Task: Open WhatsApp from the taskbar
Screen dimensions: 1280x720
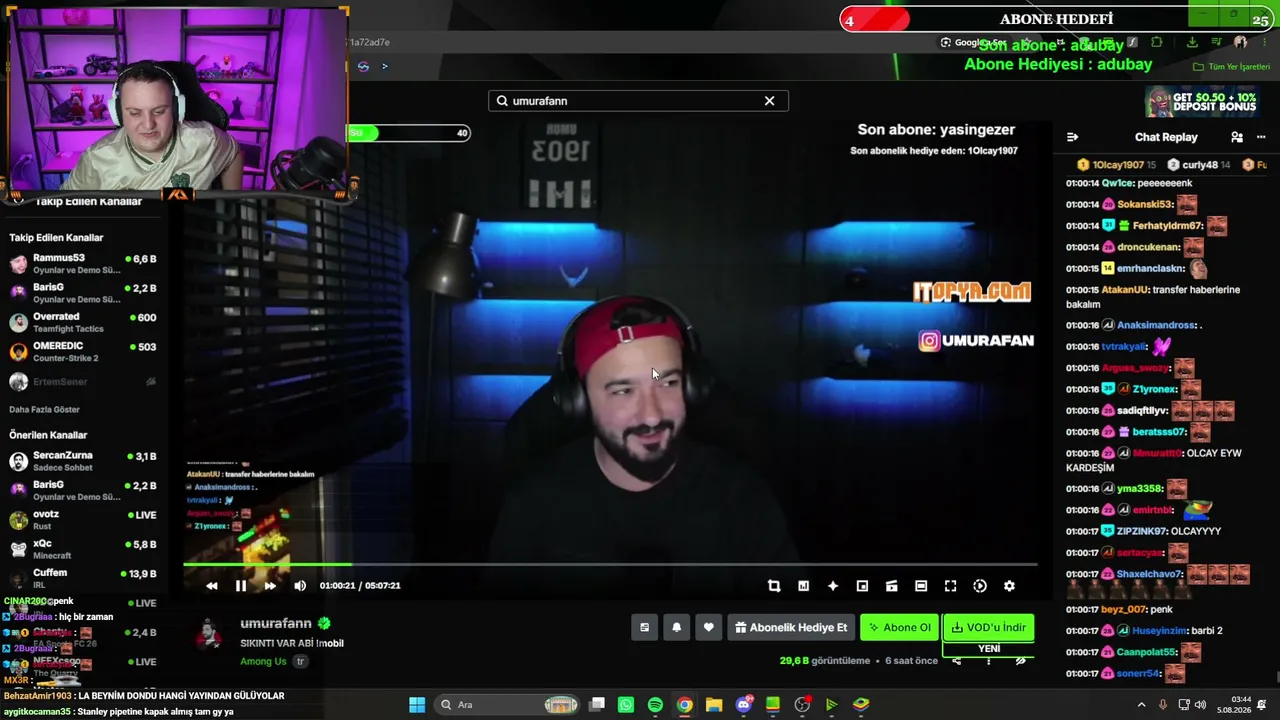Action: point(626,705)
